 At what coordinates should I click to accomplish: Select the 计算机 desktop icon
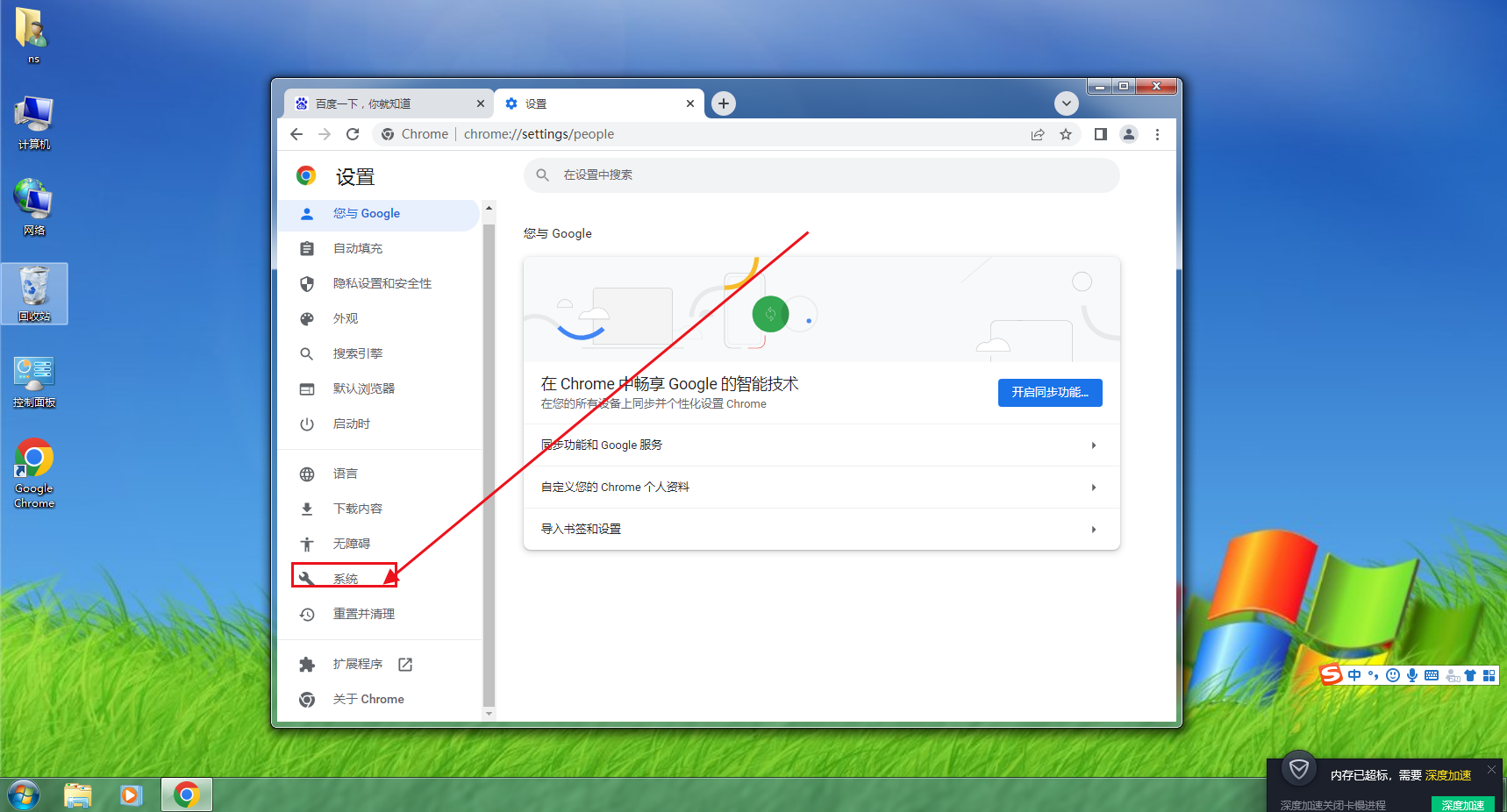click(33, 124)
